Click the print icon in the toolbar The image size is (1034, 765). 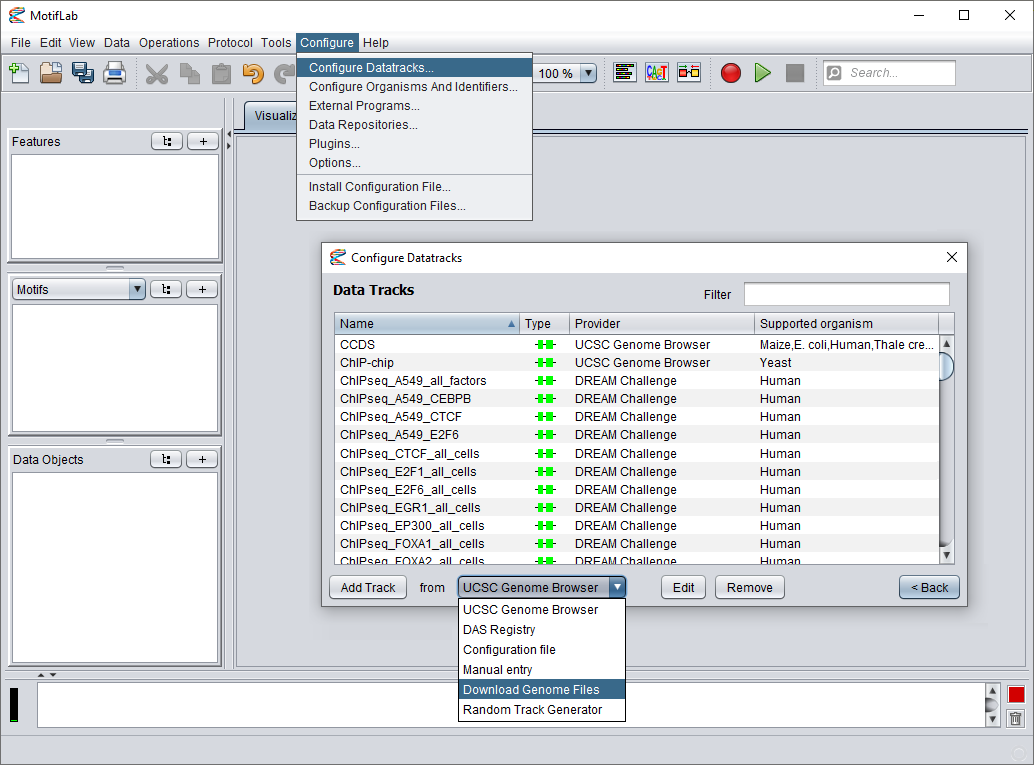pos(115,73)
